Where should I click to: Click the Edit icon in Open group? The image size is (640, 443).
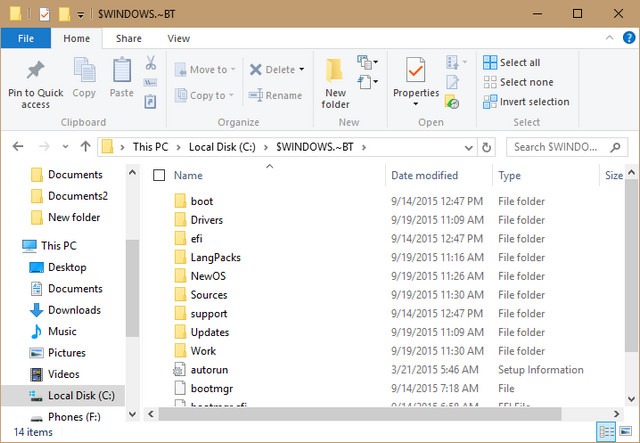point(452,82)
